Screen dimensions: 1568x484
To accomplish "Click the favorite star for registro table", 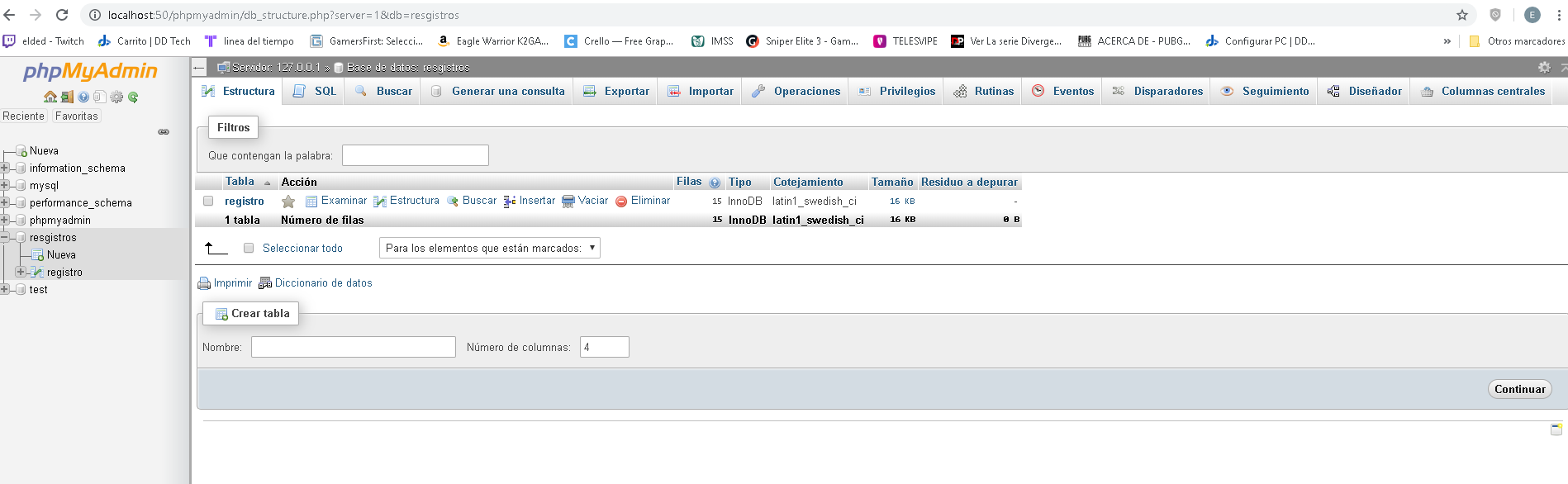I will (x=288, y=202).
